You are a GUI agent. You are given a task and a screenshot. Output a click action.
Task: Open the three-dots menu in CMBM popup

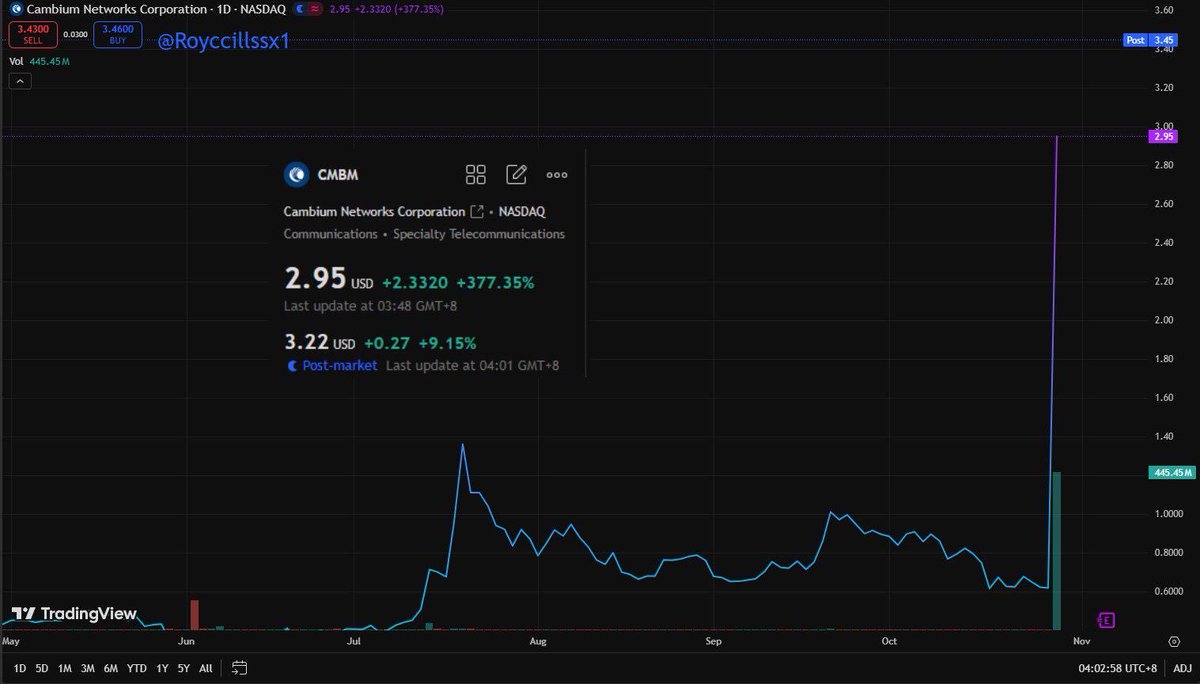click(556, 174)
